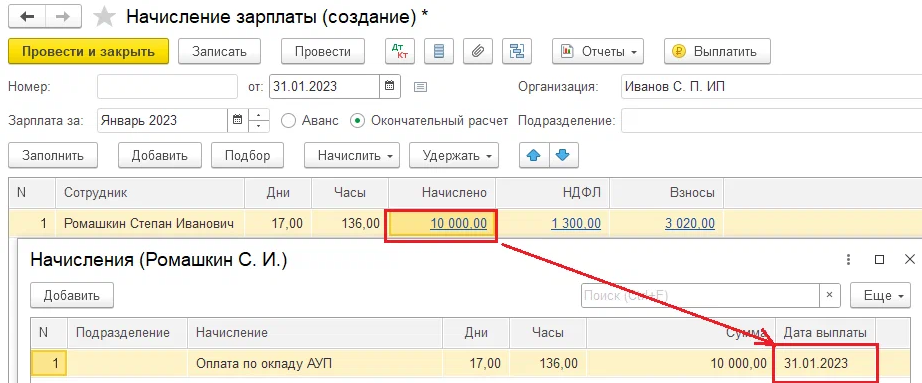Click the Выплатить button
This screenshot has width=922, height=383.
point(717,51)
